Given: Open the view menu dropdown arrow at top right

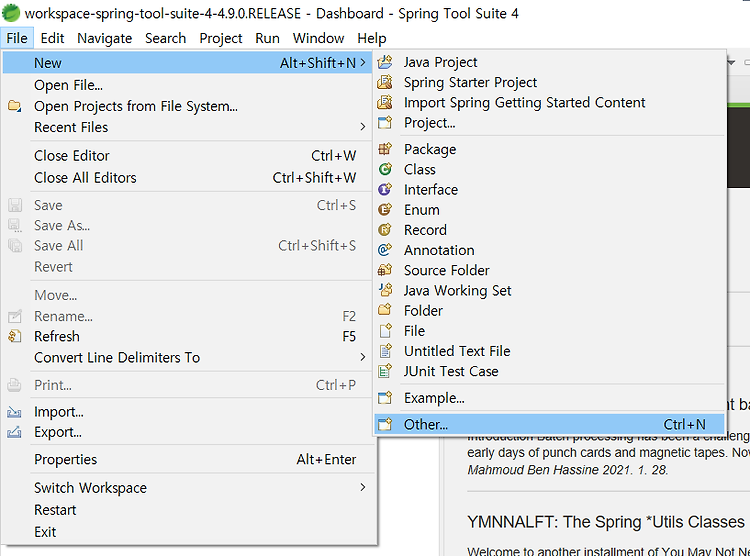Looking at the screenshot, I should click(x=731, y=62).
